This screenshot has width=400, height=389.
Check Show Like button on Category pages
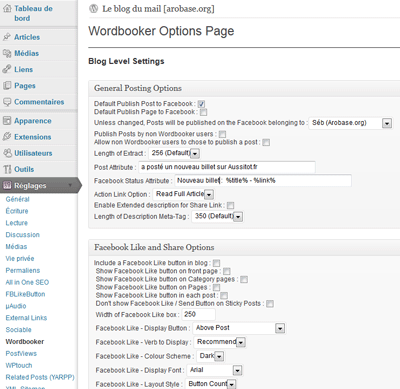tap(244, 279)
